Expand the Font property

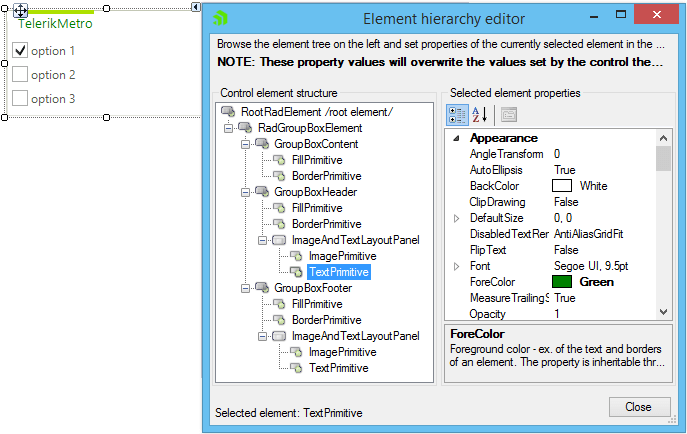[456, 266]
